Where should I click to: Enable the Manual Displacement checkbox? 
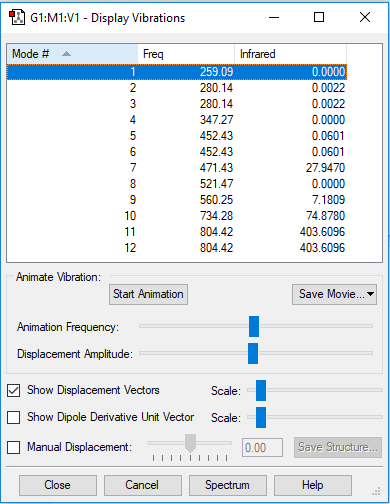click(x=14, y=447)
